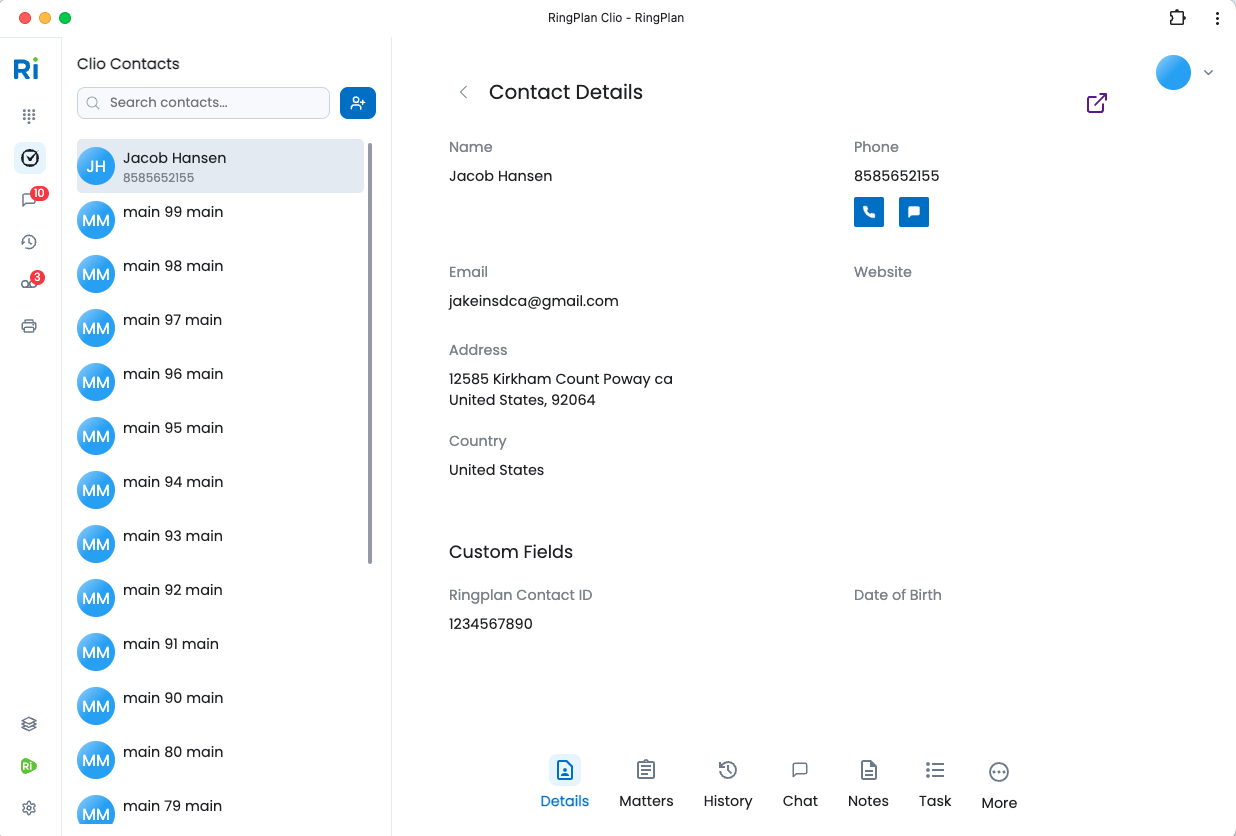The height and width of the screenshot is (836, 1236).
Task: Select contact main 99 main
Action: click(220, 220)
